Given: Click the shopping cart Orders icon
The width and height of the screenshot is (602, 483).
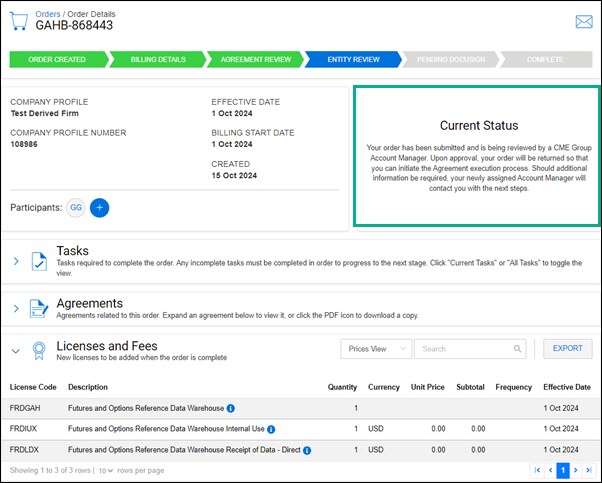Looking at the screenshot, I should click(x=17, y=22).
